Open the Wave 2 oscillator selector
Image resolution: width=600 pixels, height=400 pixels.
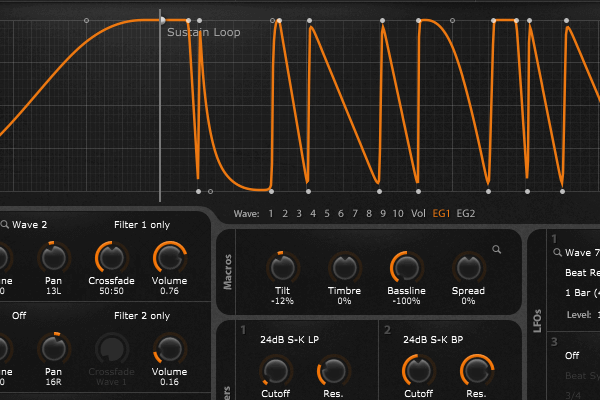click(x=29, y=225)
